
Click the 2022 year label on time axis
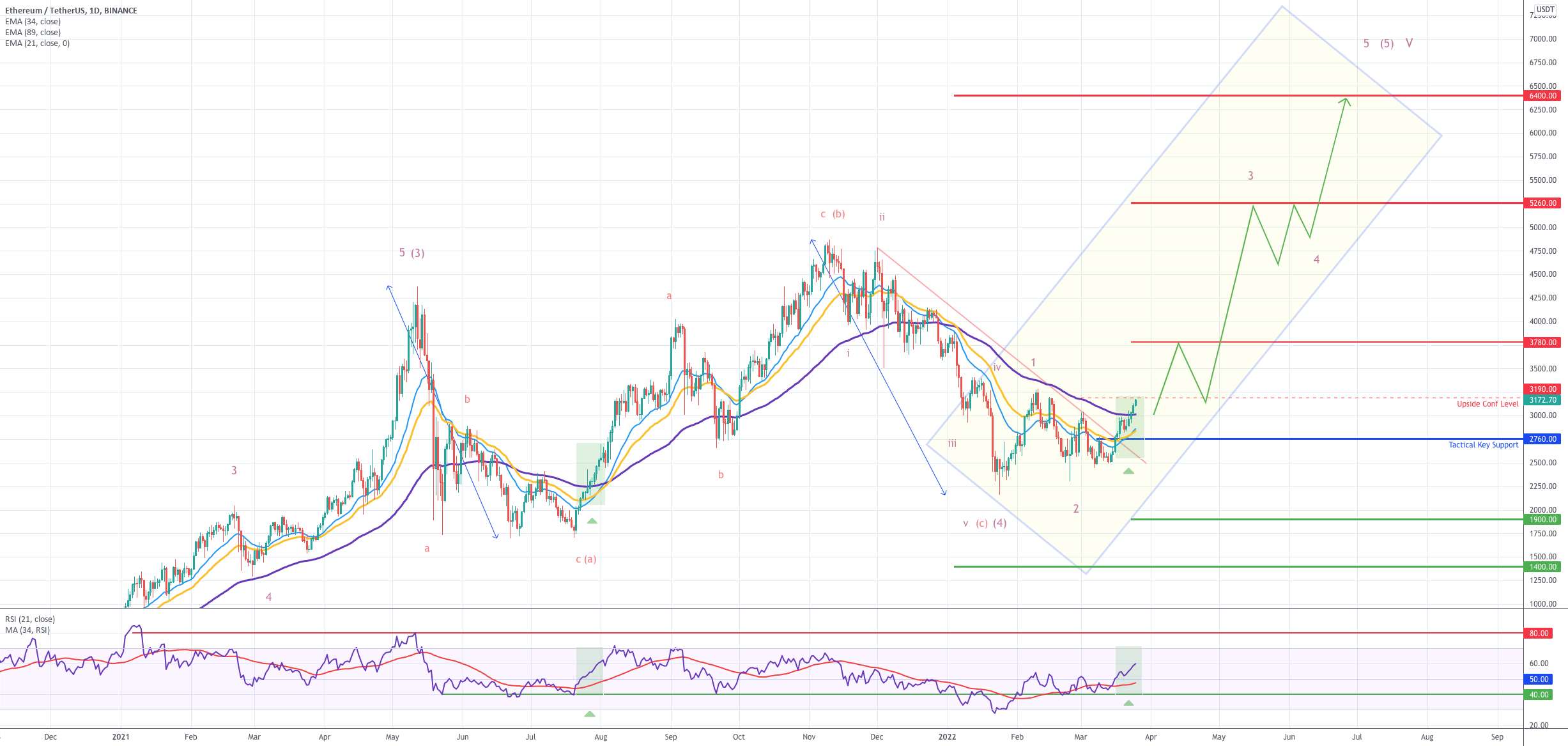pyautogui.click(x=947, y=737)
